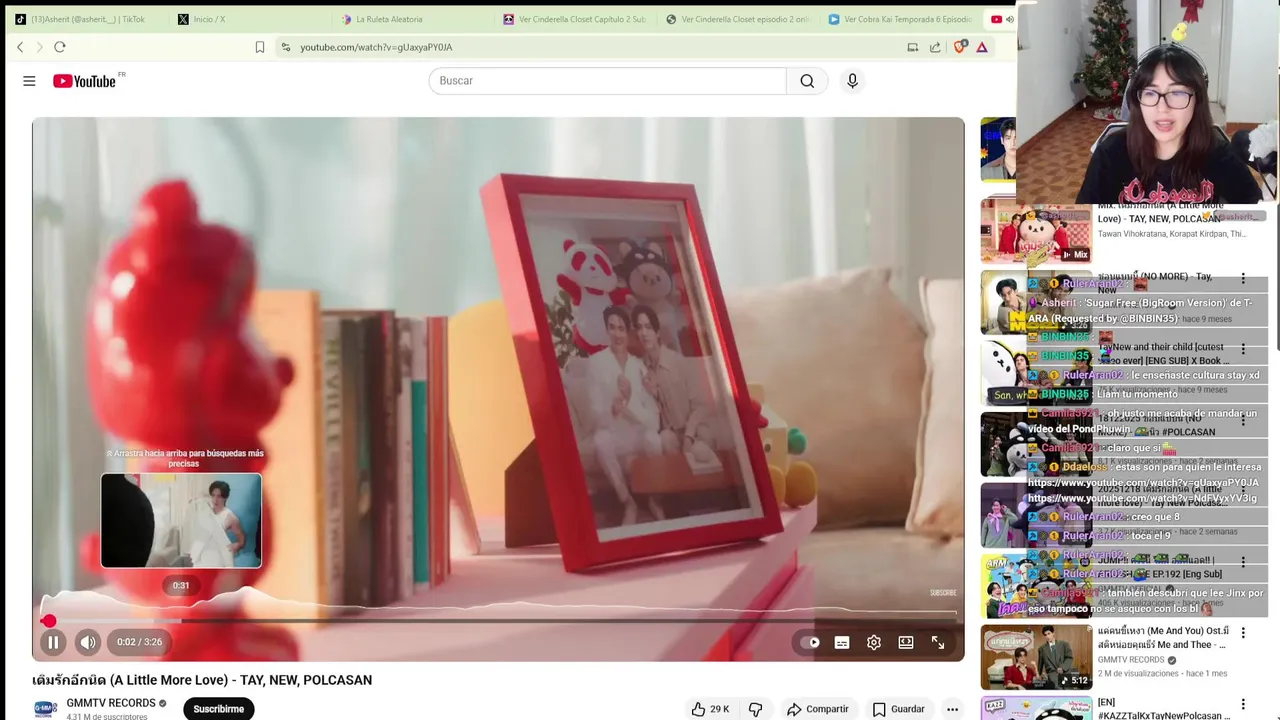This screenshot has width=1280, height=720.
Task: Toggle subtitles/closed captions
Action: click(842, 643)
